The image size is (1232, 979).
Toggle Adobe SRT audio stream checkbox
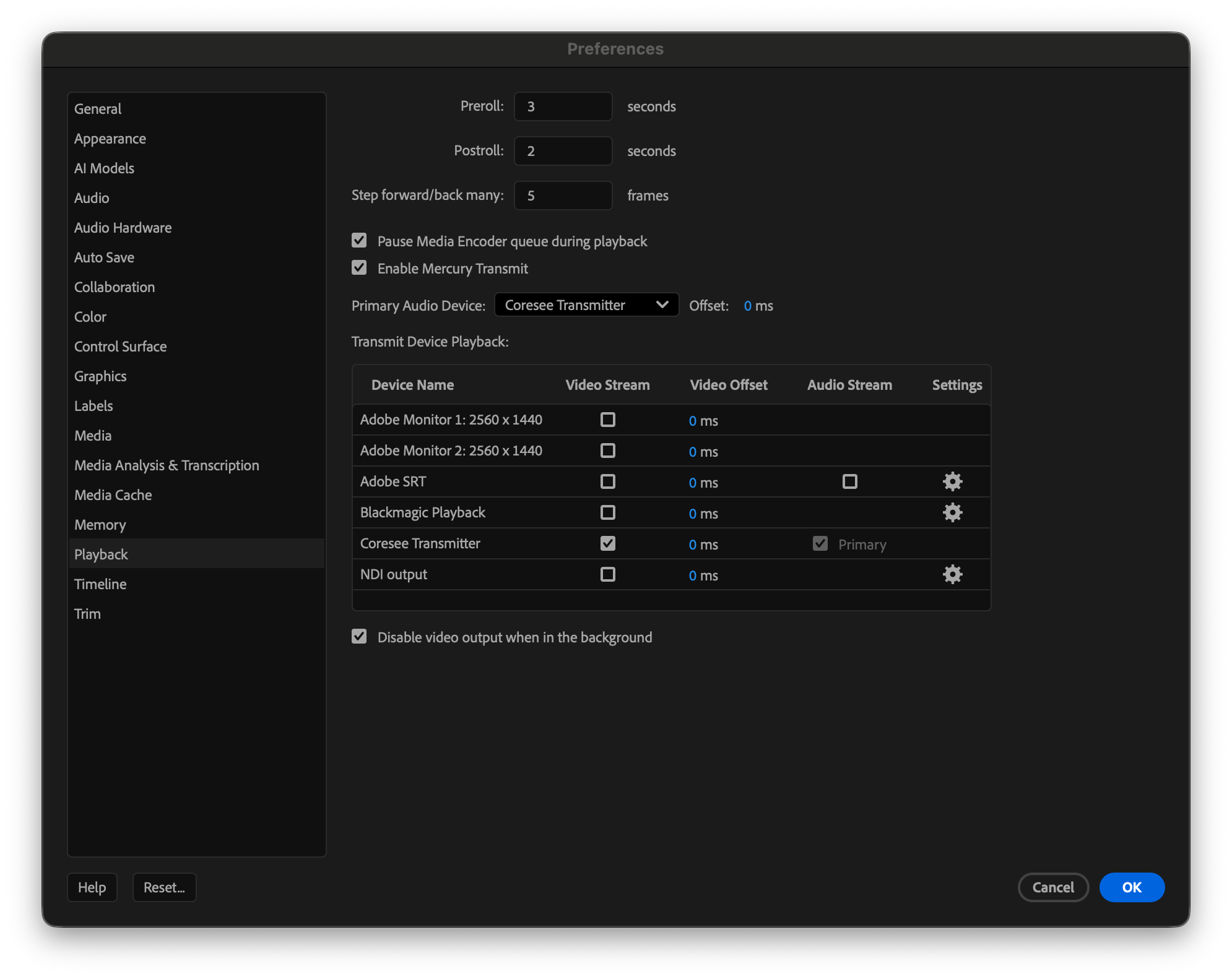(850, 481)
